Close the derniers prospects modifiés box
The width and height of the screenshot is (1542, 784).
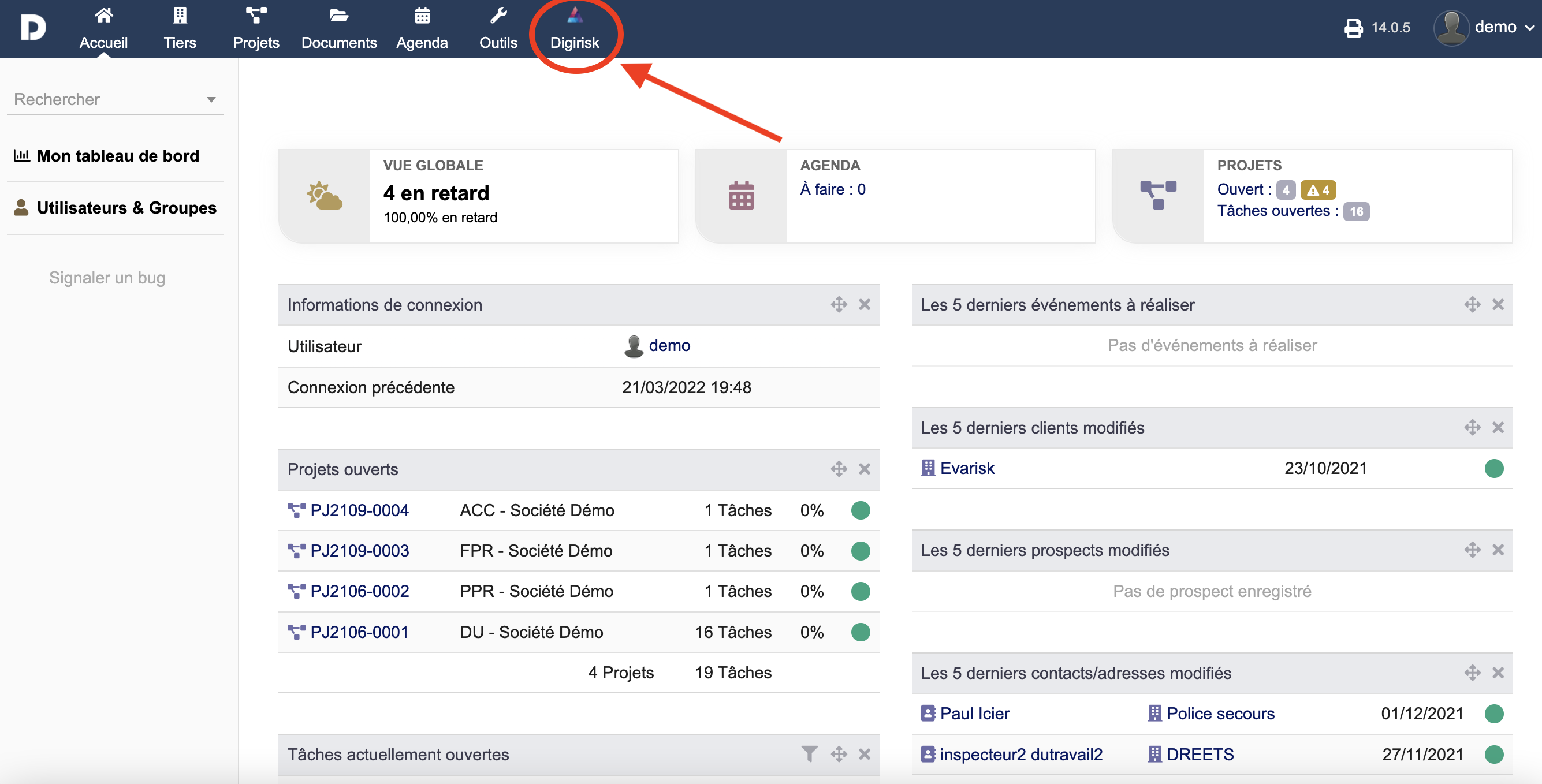(1498, 550)
